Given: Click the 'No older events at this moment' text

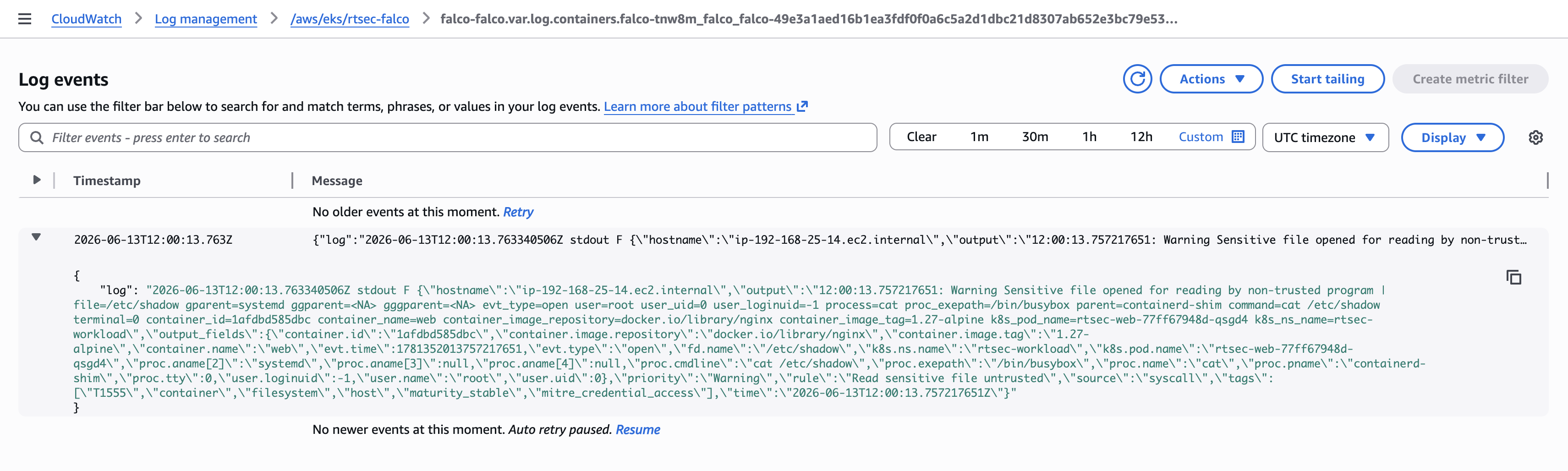Looking at the screenshot, I should pos(406,212).
